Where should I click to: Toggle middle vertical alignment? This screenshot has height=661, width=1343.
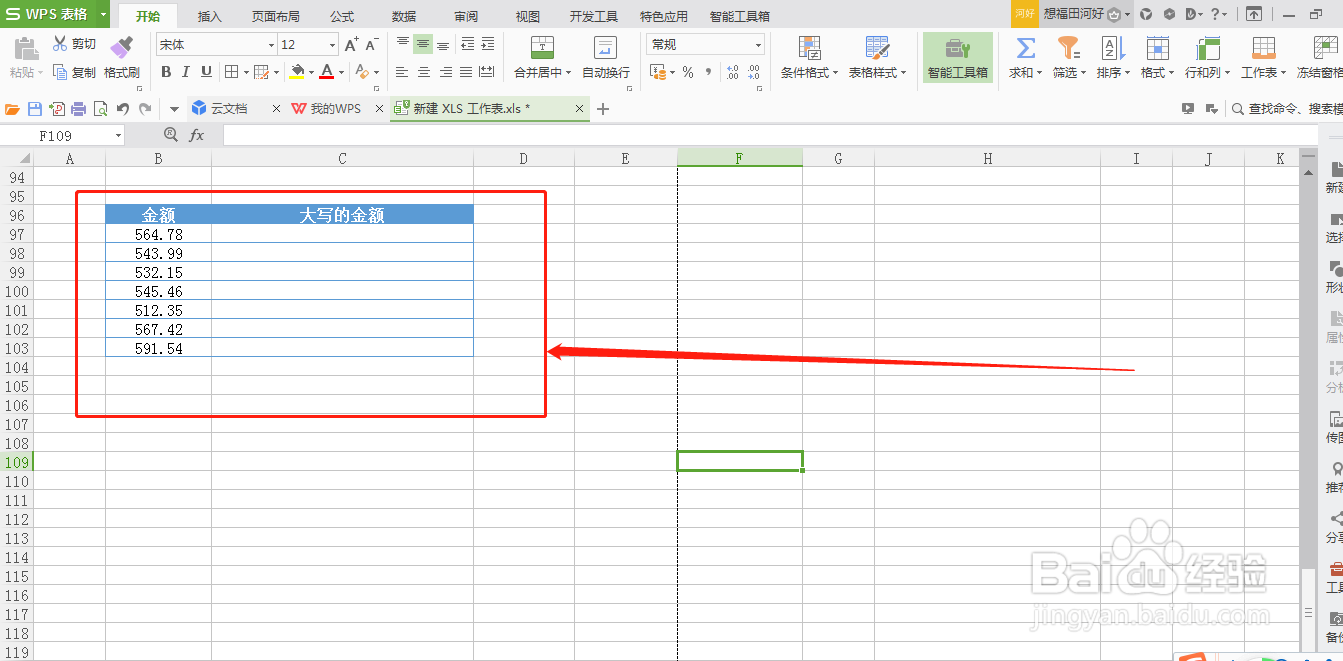coord(423,44)
